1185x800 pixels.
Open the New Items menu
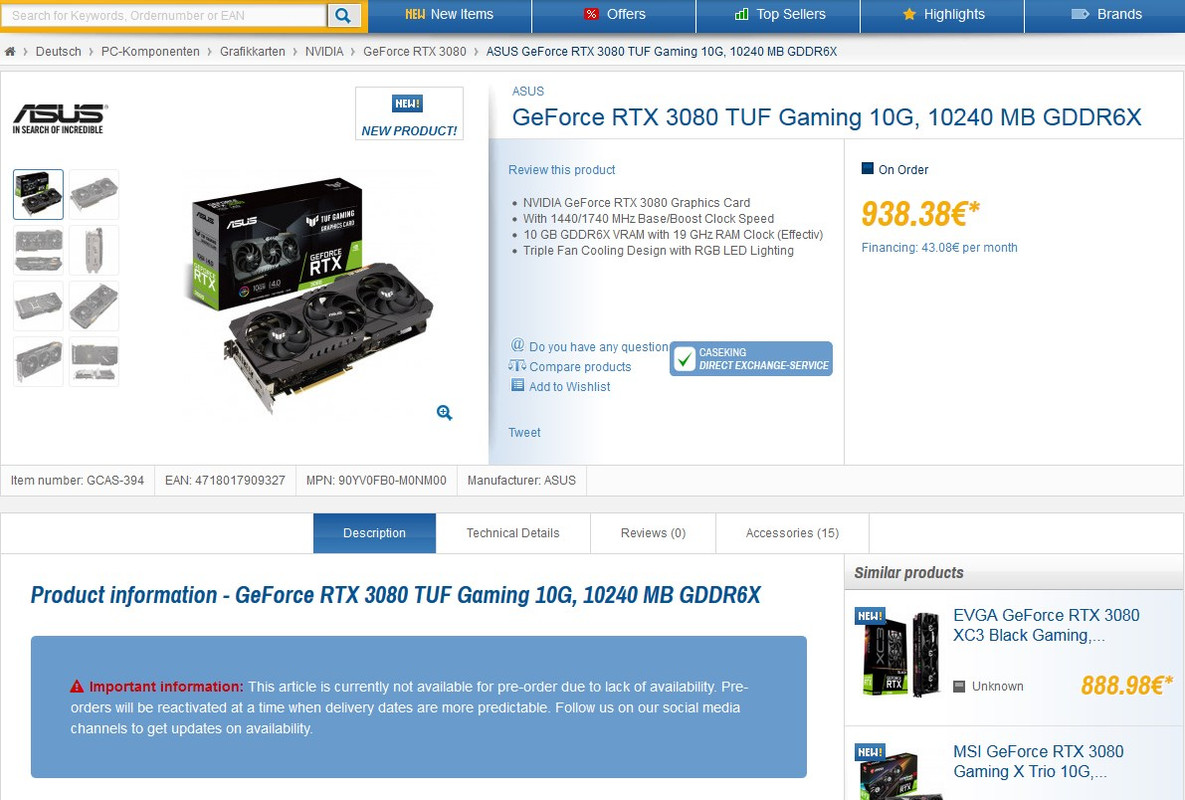[x=450, y=14]
